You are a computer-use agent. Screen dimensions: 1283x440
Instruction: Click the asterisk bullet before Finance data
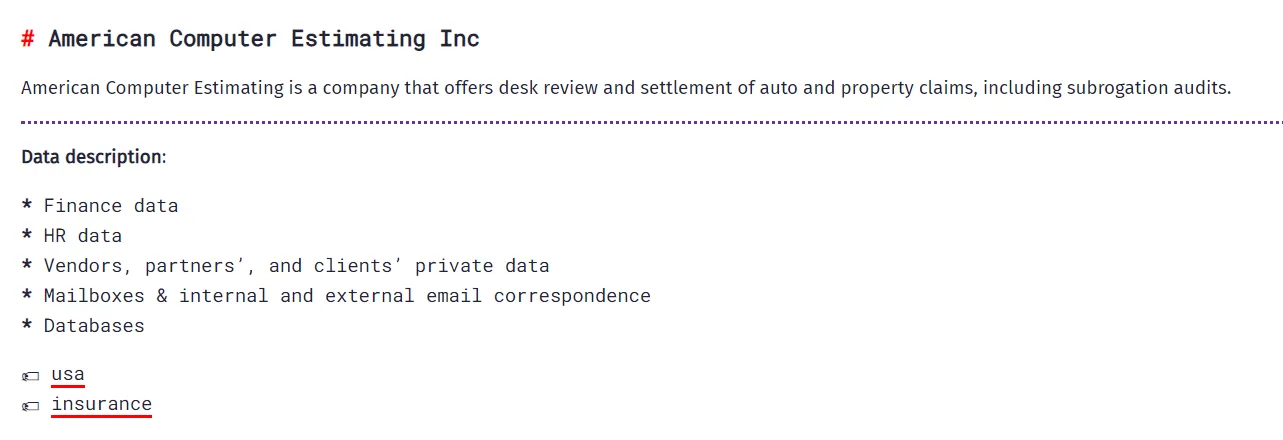coord(27,207)
